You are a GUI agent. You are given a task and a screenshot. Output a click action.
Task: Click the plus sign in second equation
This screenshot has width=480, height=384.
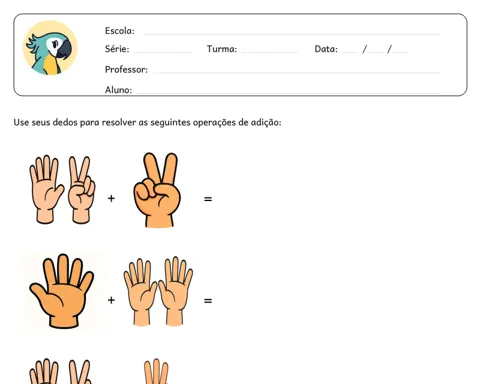(111, 300)
